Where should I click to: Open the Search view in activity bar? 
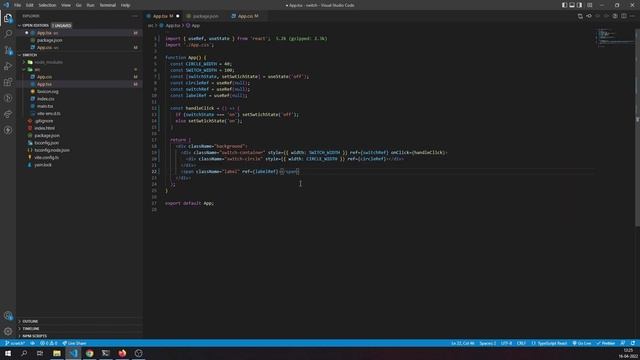tap(8, 34)
